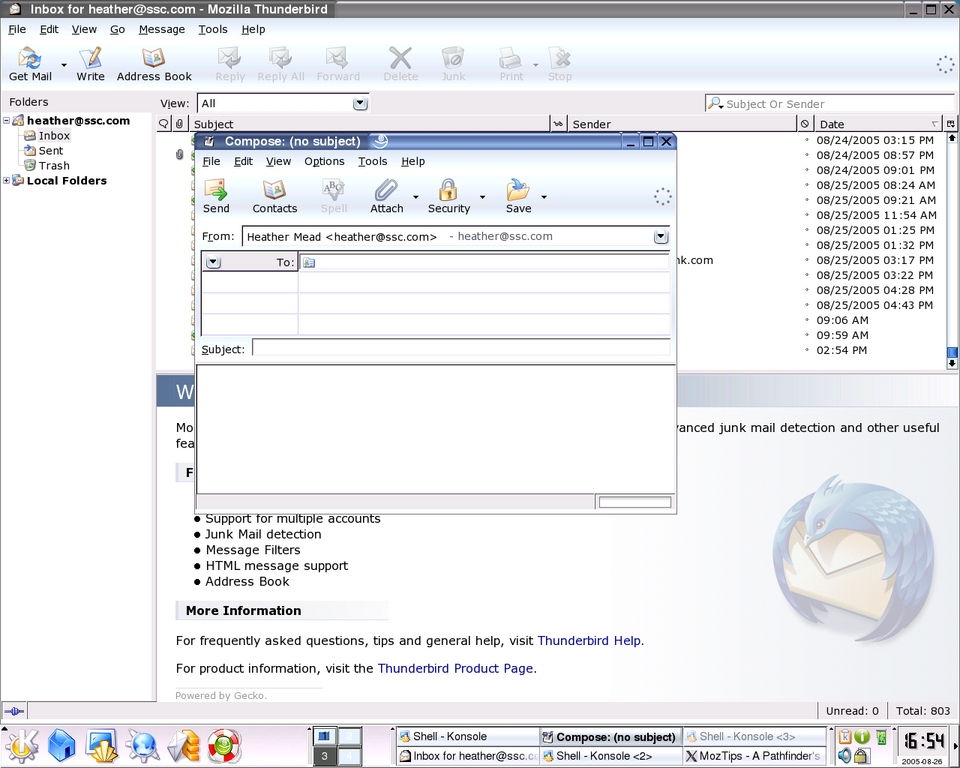The width and height of the screenshot is (960, 768).
Task: Select the Sent folder
Action: [50, 151]
